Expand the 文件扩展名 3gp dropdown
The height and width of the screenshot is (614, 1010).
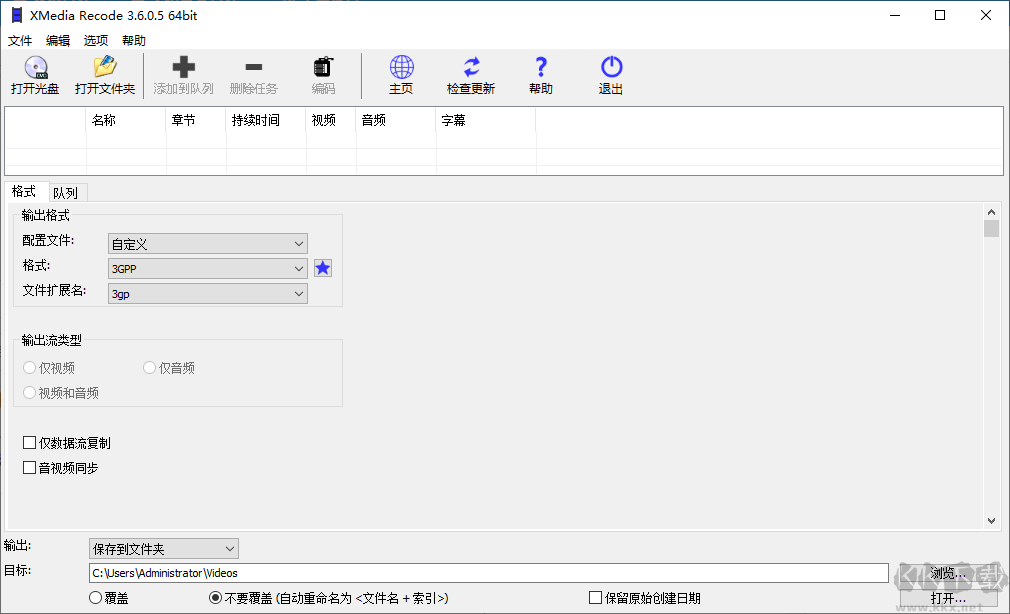207,294
